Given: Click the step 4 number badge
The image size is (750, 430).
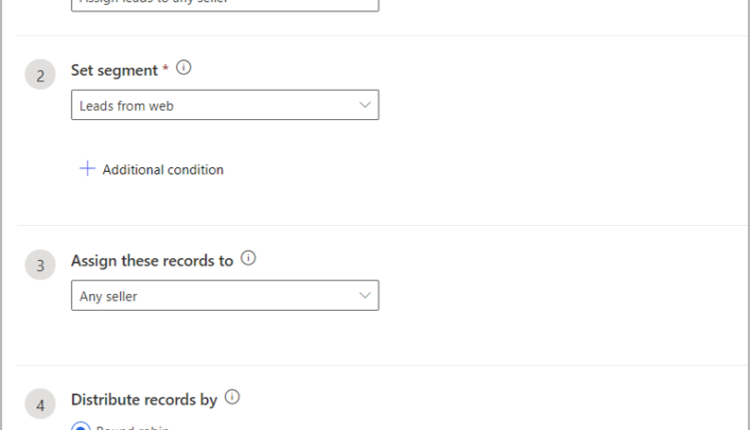Looking at the screenshot, I should point(40,405).
